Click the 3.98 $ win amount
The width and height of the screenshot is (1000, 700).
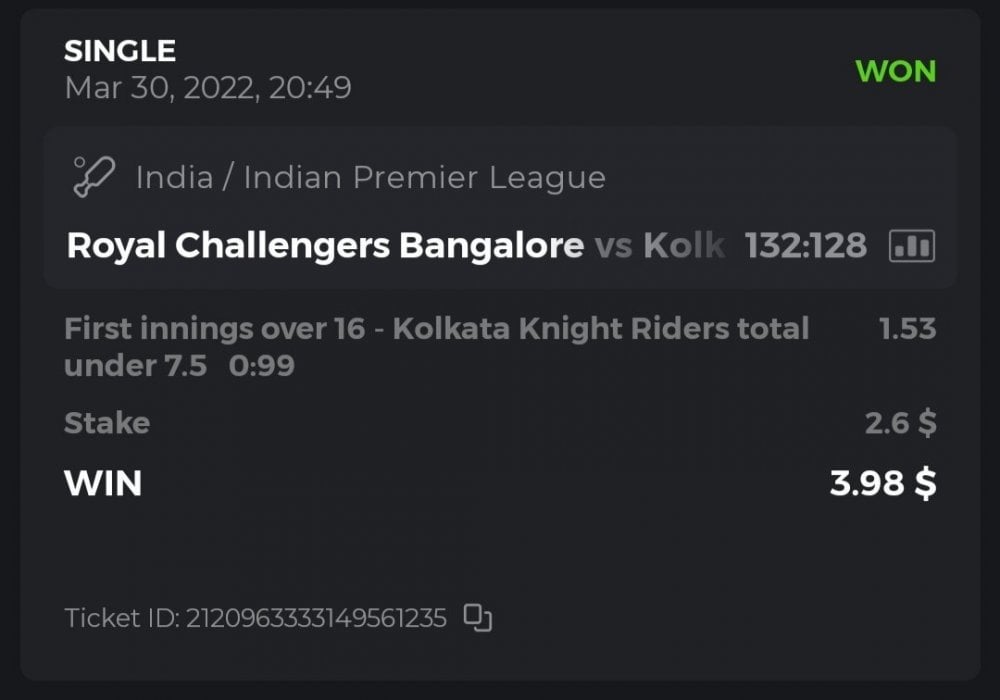click(x=883, y=484)
